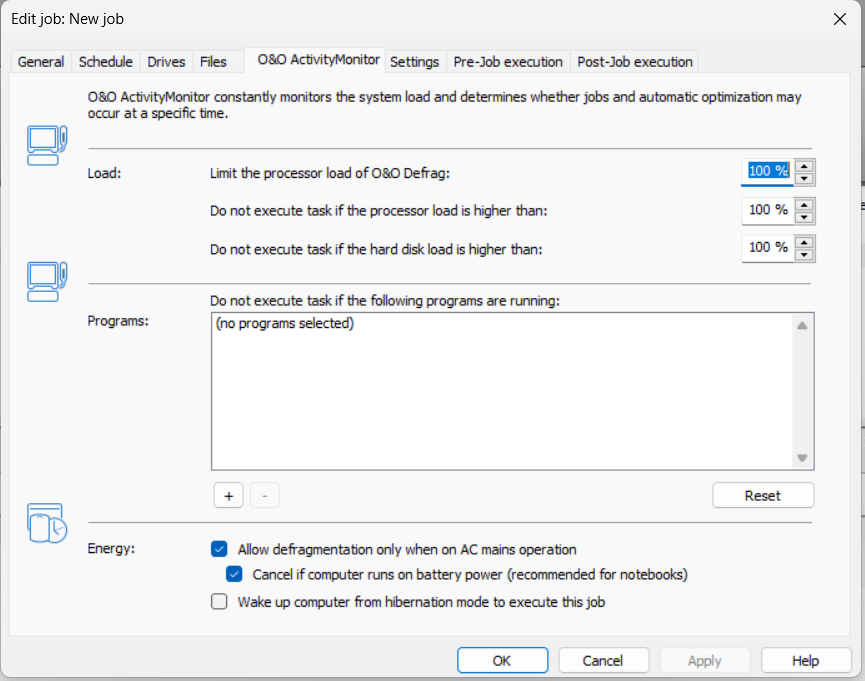Increase the O&O Defrag processor load limit
Image resolution: width=865 pixels, height=681 pixels.
click(805, 165)
